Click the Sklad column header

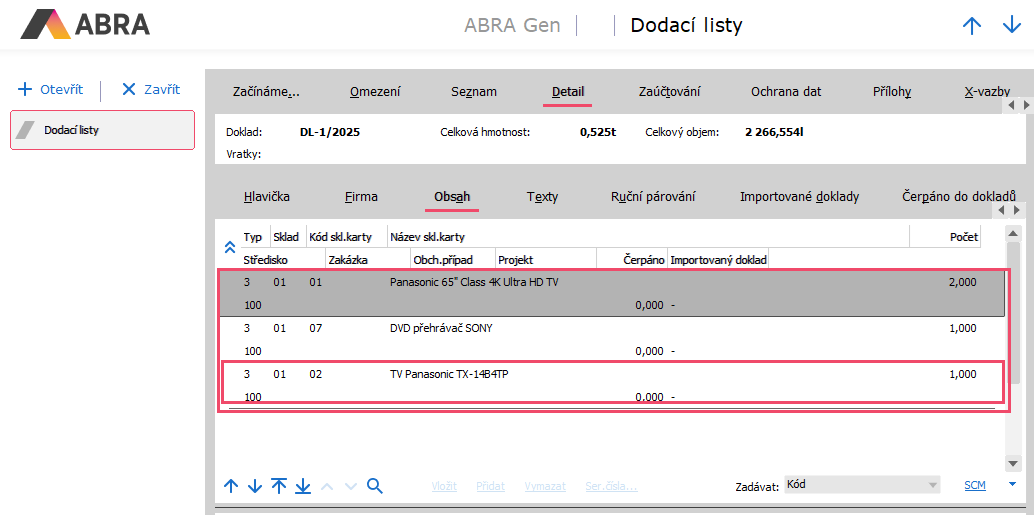coord(288,237)
